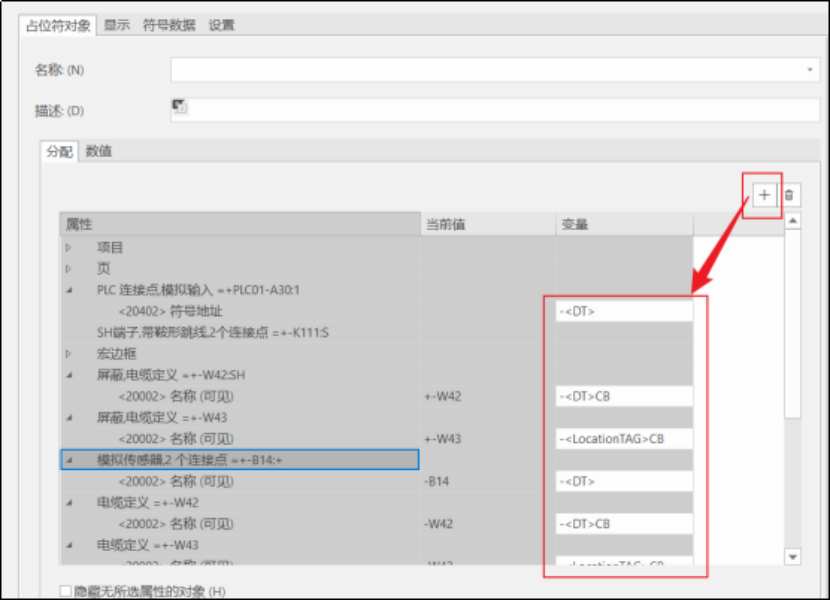Click the trash delete icon
The height and width of the screenshot is (600, 830).
789,195
